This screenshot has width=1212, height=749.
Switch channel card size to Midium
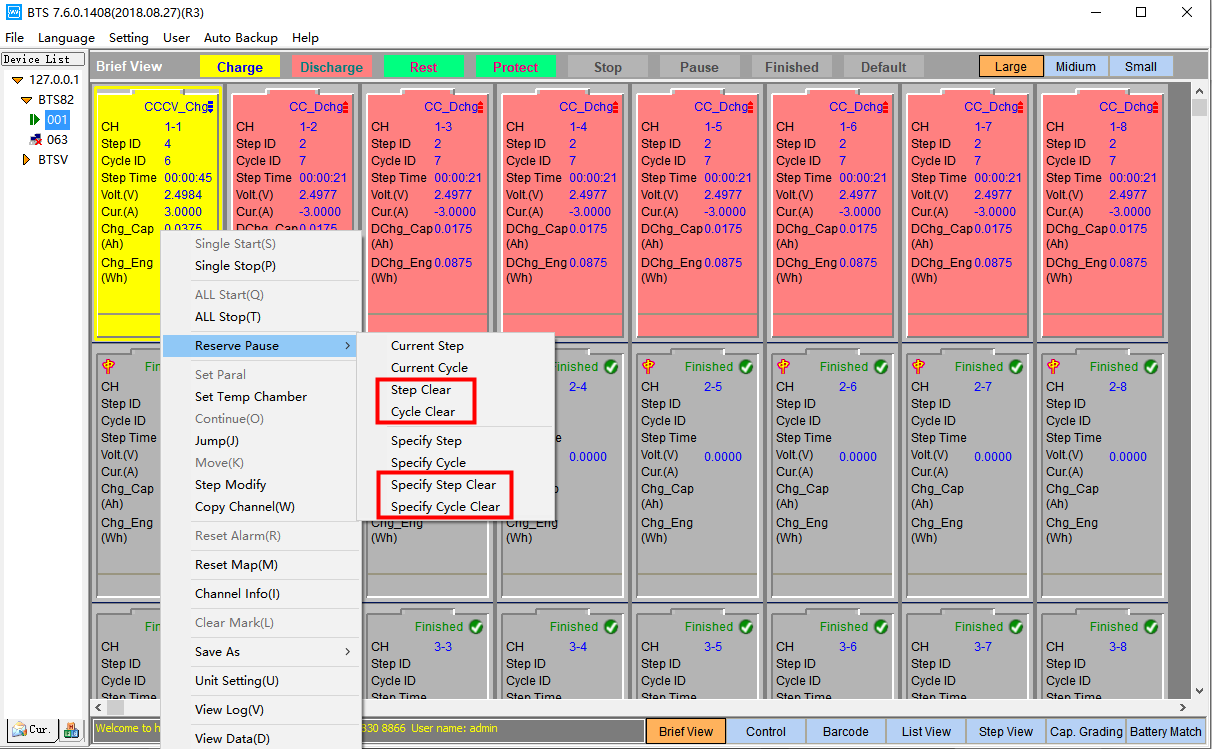(1076, 67)
